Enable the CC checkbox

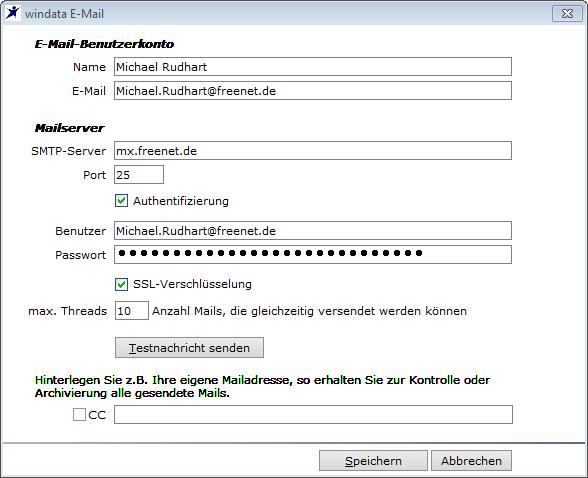(79, 415)
